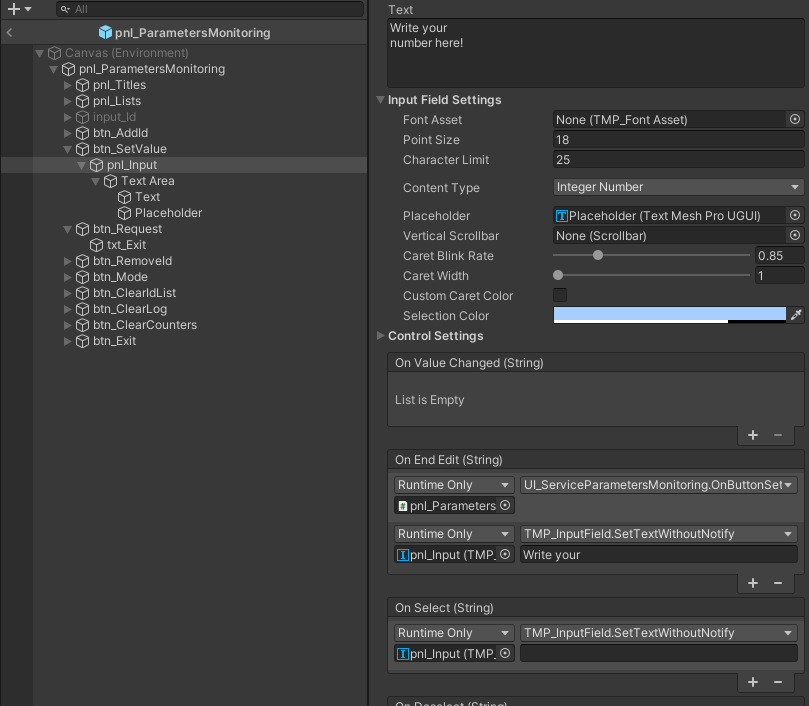This screenshot has width=809, height=706.
Task: Collapse the Text Area node
Action: [95, 181]
